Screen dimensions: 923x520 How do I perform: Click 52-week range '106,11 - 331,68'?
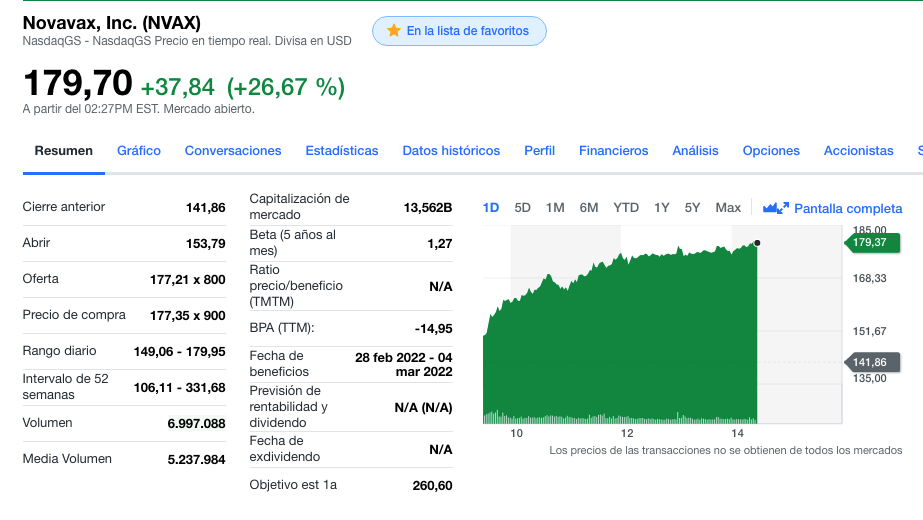pos(180,387)
